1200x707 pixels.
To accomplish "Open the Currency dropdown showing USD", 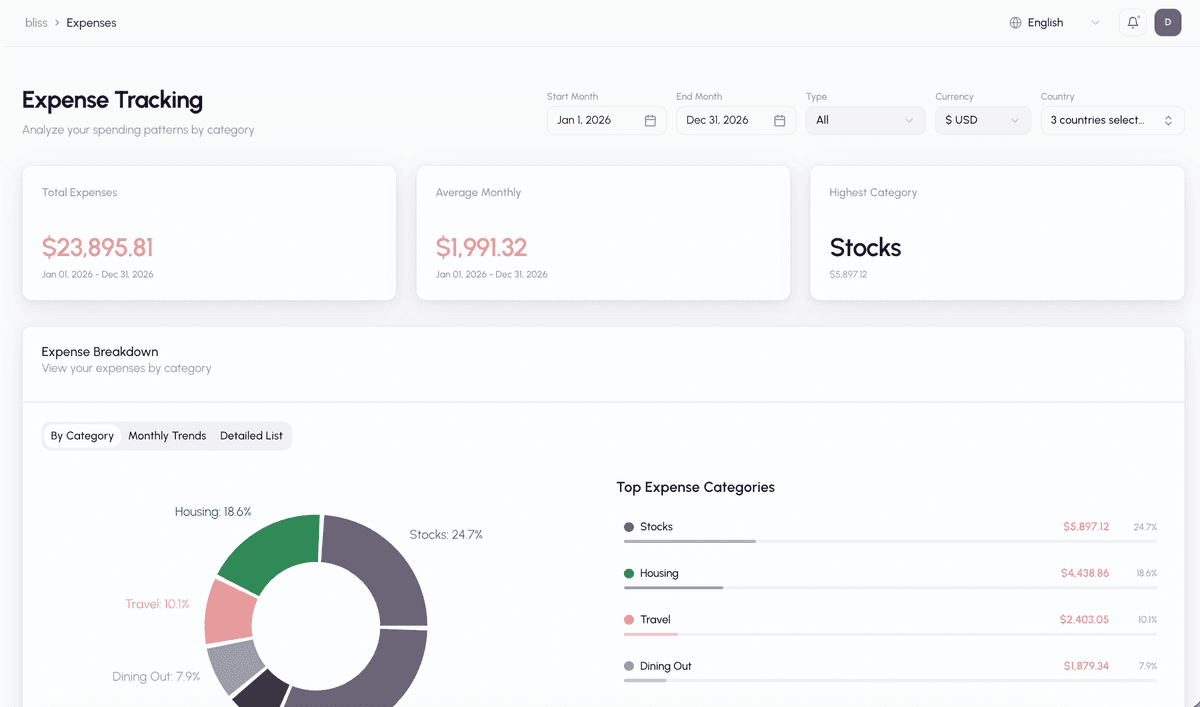I will pos(982,119).
